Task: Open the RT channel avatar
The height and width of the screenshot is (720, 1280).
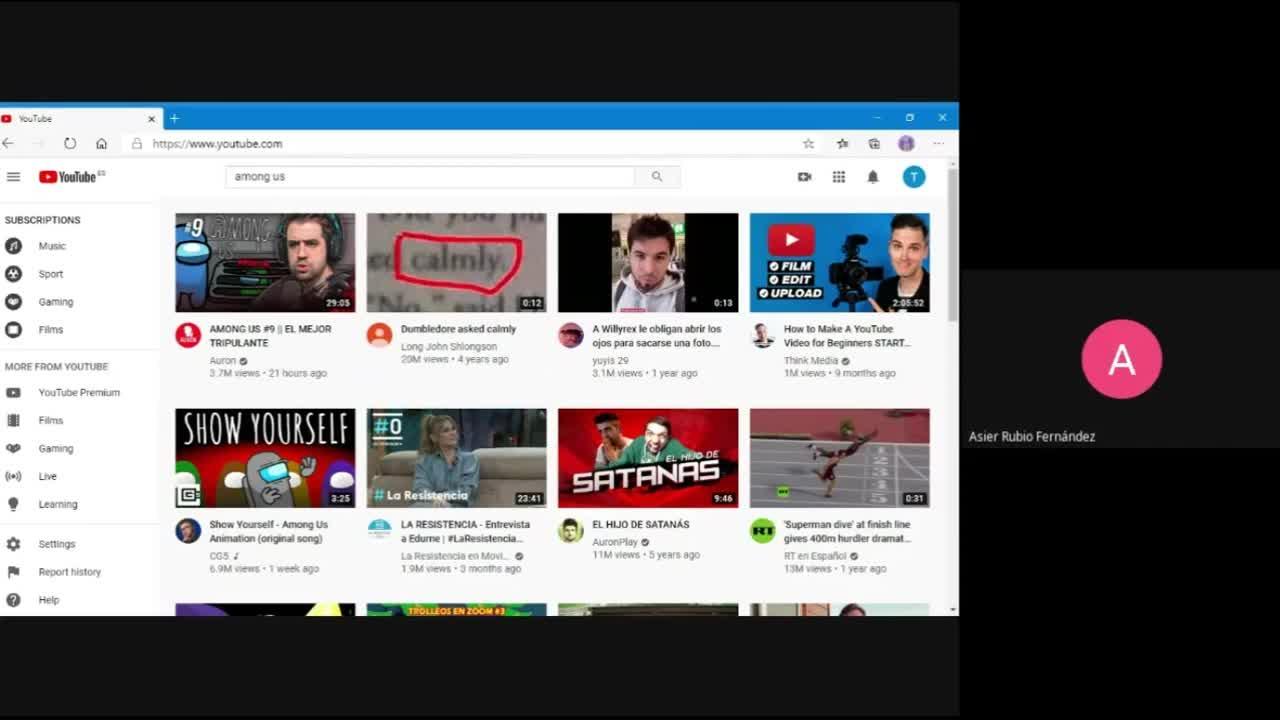Action: [763, 531]
